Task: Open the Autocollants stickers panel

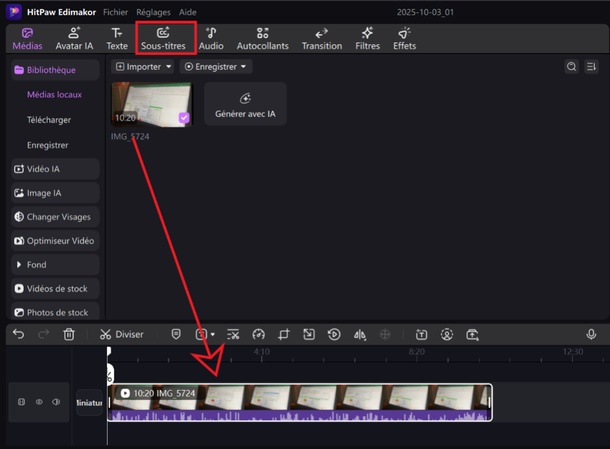Action: [x=262, y=39]
